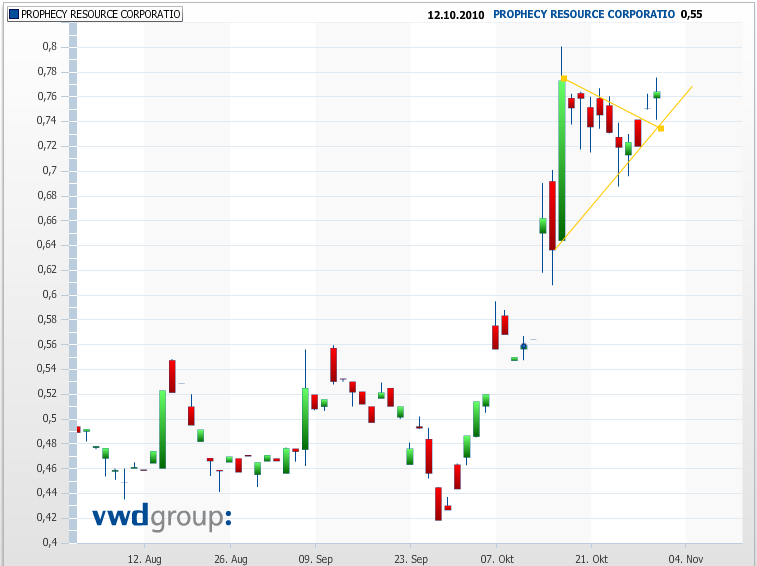This screenshot has height=566, width=757.
Task: Select the right yellow trendline endpoint handle
Action: 660,128
